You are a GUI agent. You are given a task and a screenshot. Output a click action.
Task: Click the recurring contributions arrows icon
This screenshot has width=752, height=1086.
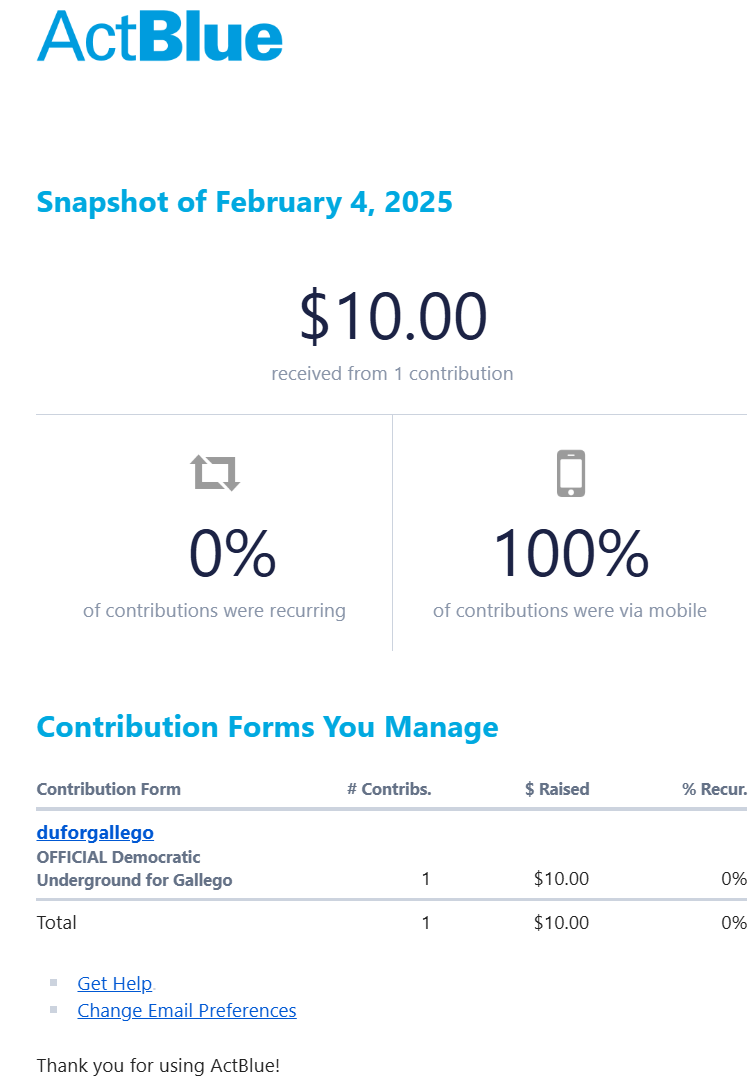point(216,472)
